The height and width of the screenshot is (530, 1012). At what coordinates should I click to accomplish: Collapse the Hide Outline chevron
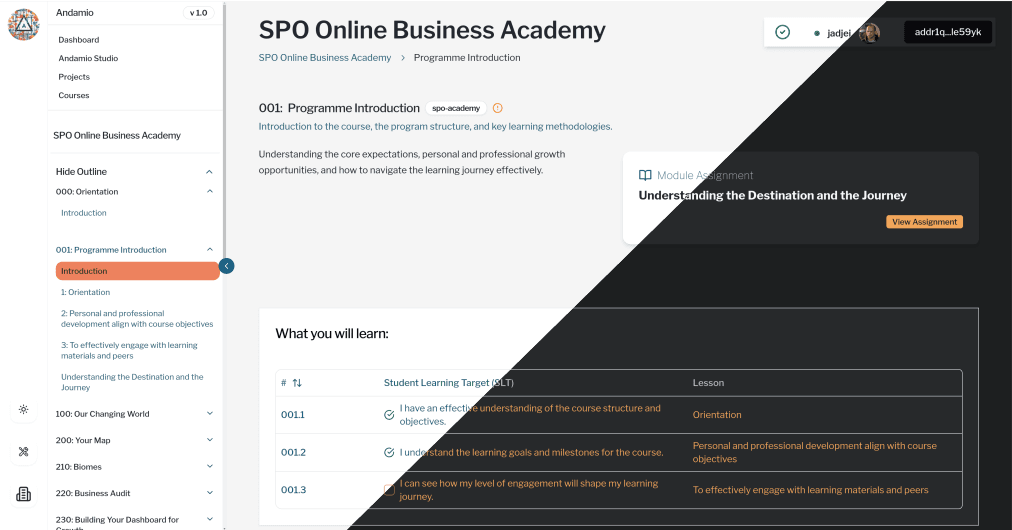(x=209, y=172)
